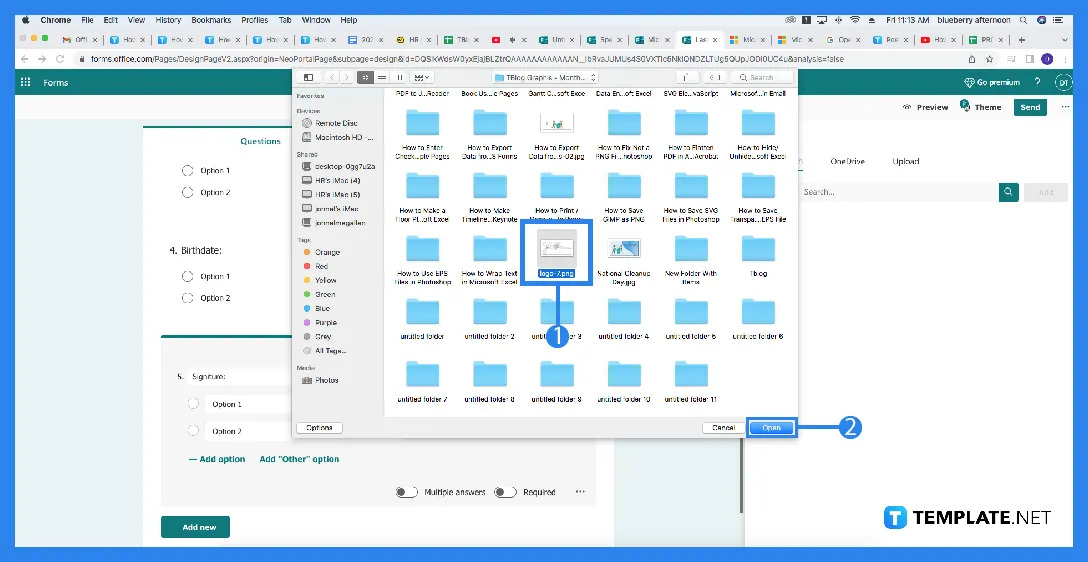Image resolution: width=1088 pixels, height=562 pixels.
Task: Open the Forms app launcher grid
Action: click(25, 82)
